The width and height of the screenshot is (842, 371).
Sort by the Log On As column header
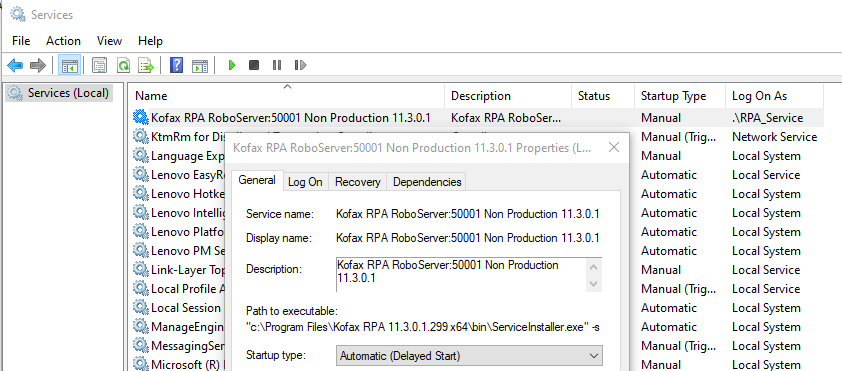(x=774, y=96)
